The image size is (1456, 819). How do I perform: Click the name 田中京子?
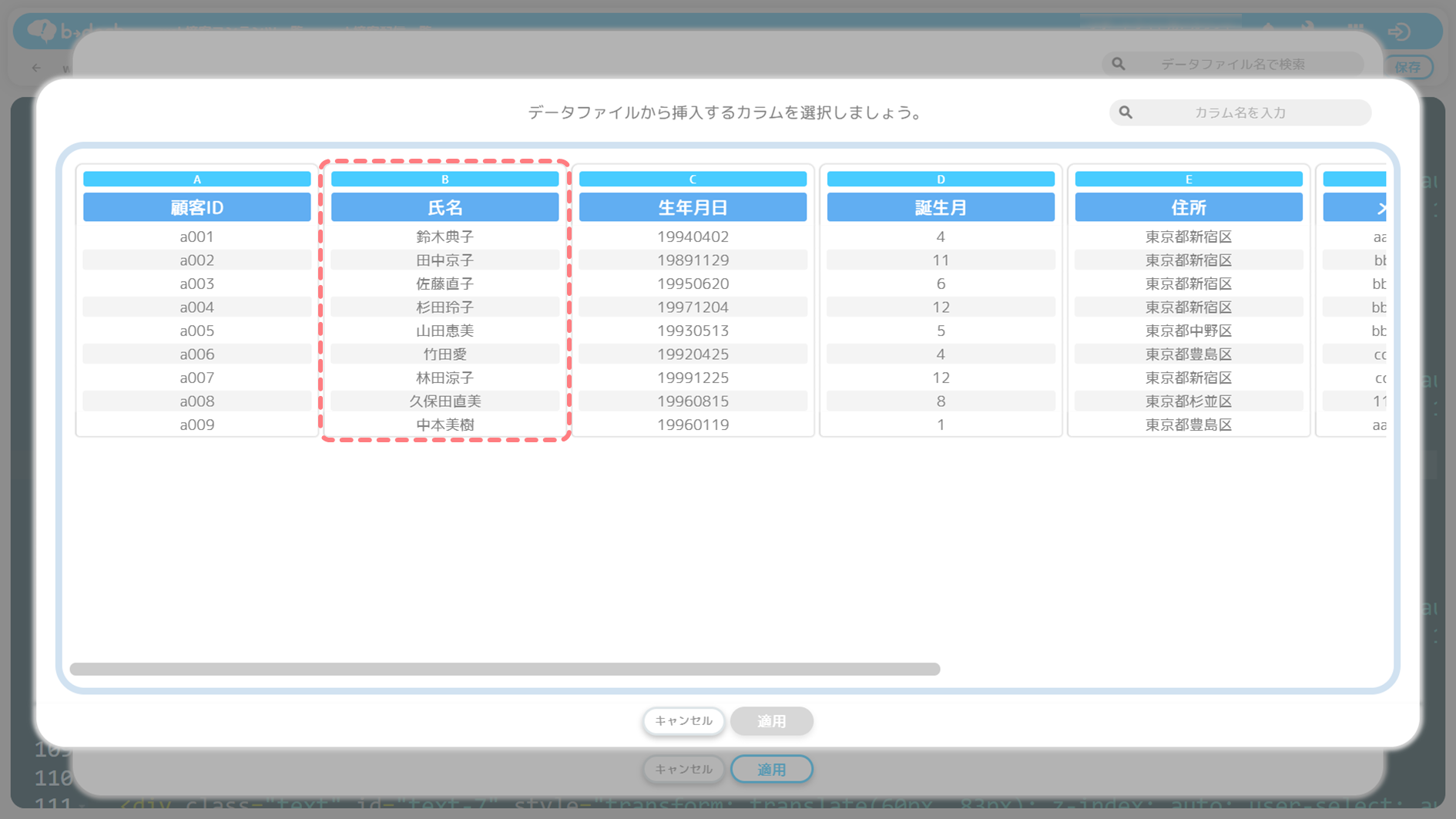click(445, 260)
